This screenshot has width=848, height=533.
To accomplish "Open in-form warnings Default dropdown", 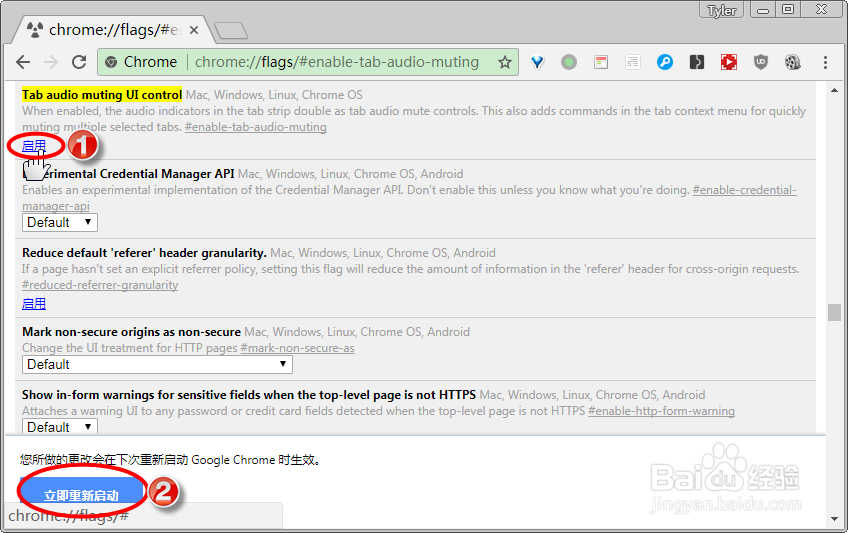I will pos(59,427).
